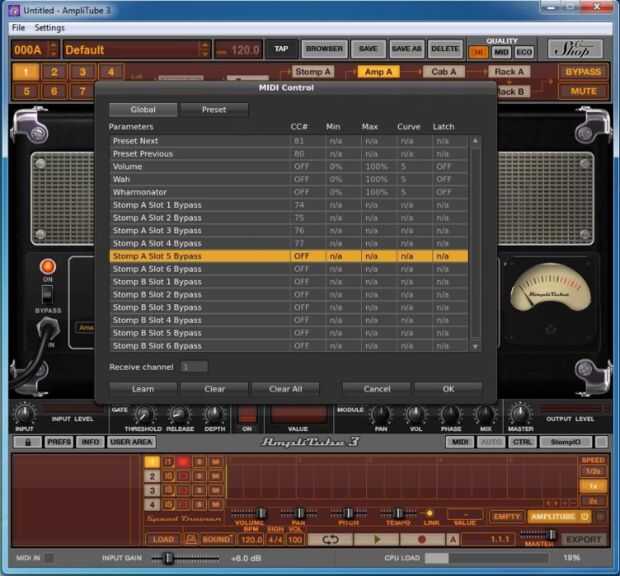Click the amp ON power button
620x576 pixels.
[x=47, y=268]
